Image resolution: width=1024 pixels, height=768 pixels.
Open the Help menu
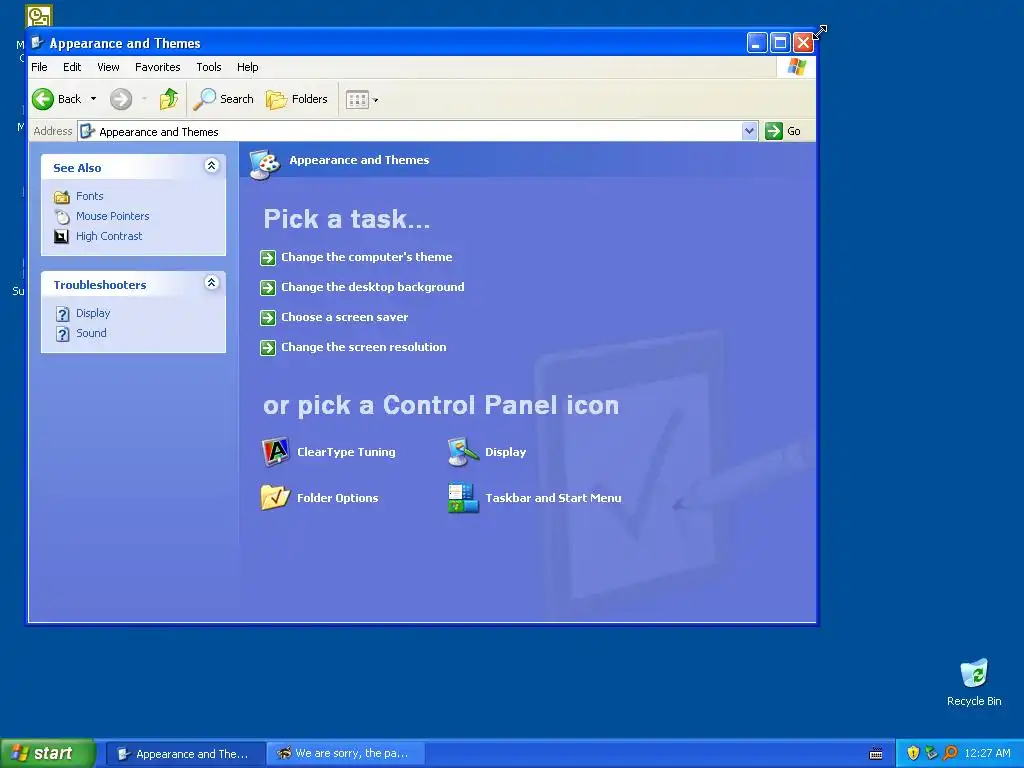point(248,67)
